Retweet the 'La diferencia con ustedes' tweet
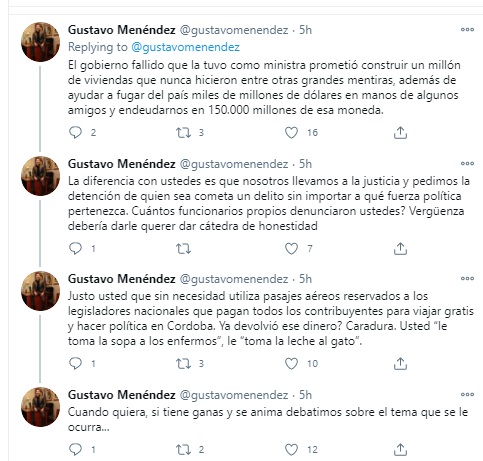This screenshot has width=483, height=461. 183,248
